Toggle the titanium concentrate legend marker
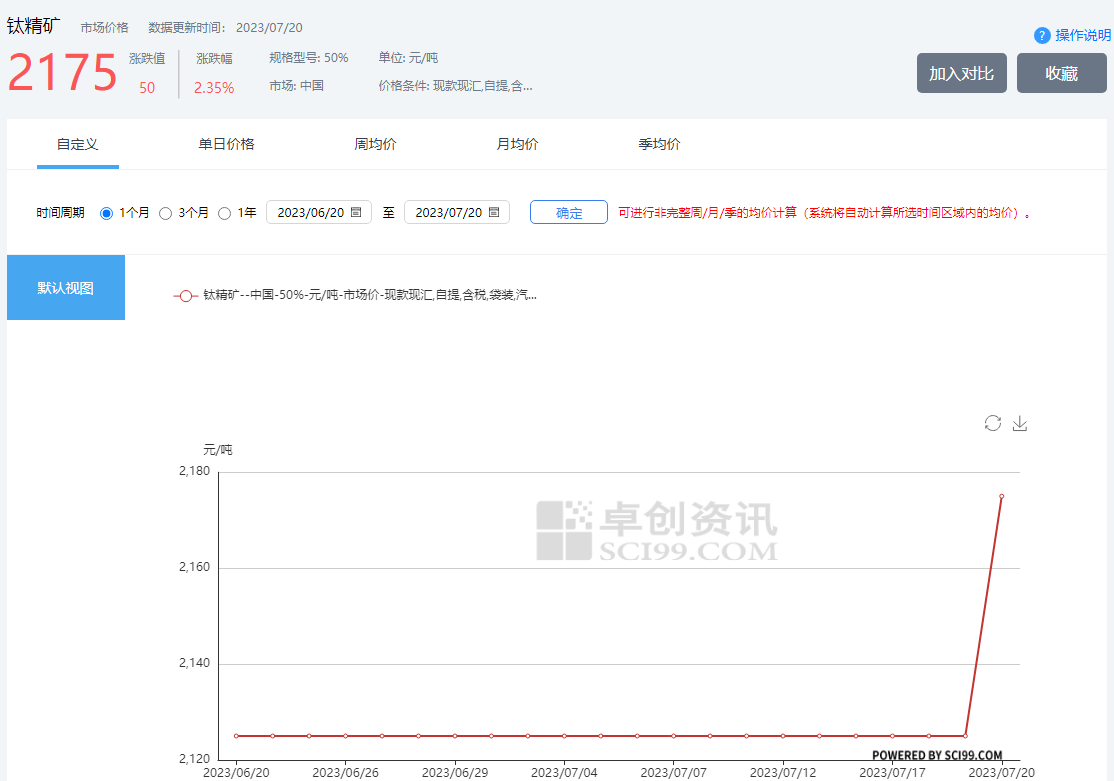1114x781 pixels. 186,296
